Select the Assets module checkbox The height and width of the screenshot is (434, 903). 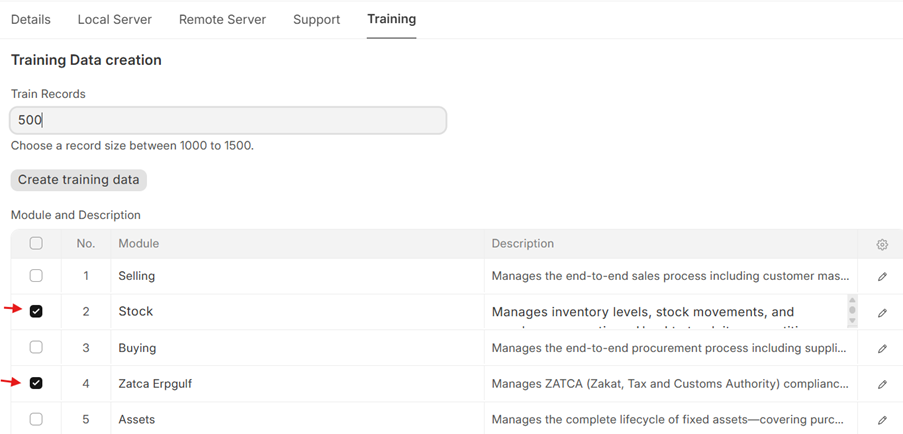pos(36,419)
